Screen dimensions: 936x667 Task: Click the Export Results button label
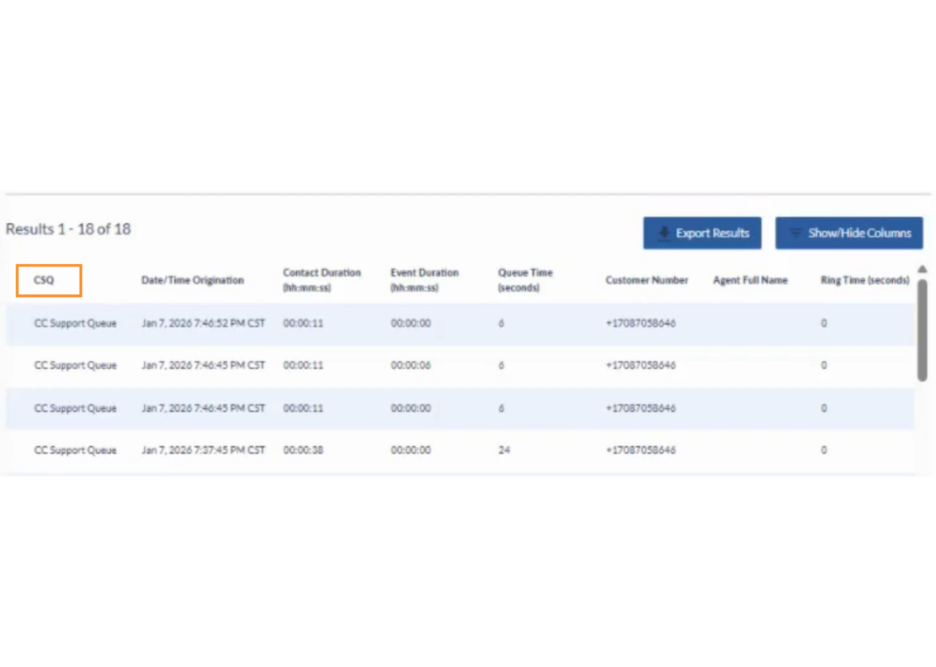click(x=712, y=233)
